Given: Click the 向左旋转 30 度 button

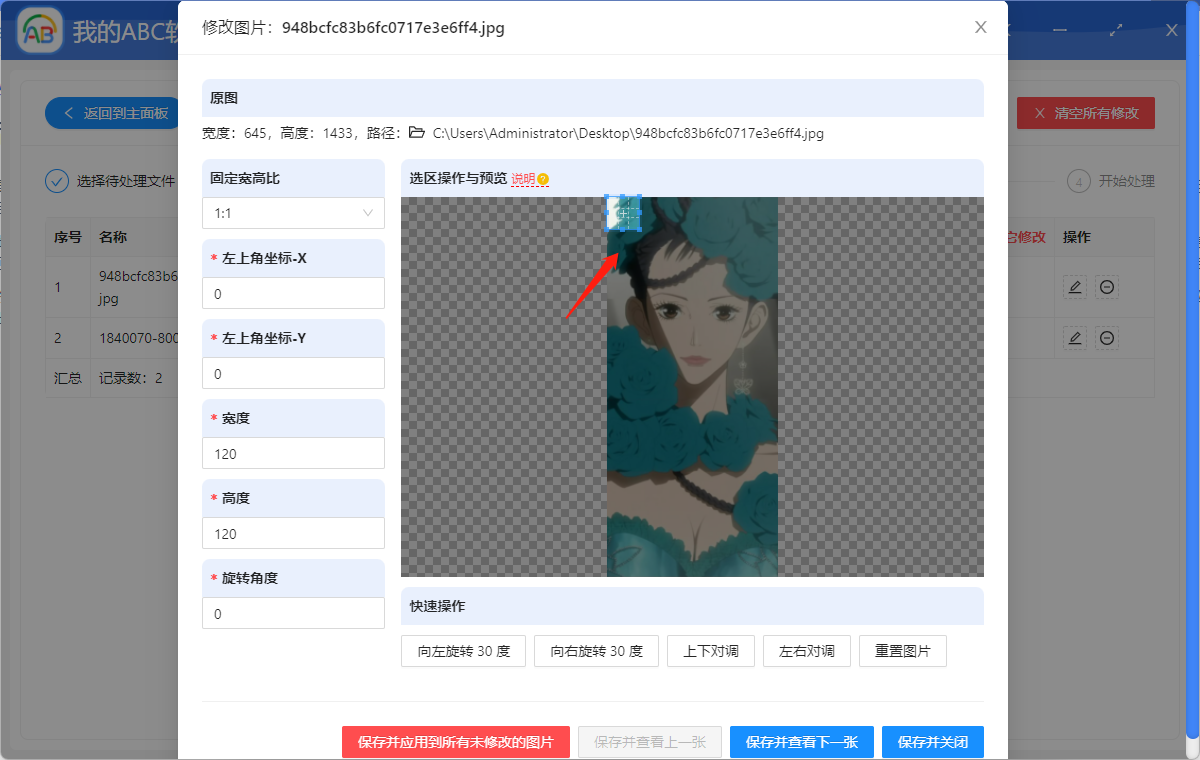Looking at the screenshot, I should (463, 650).
